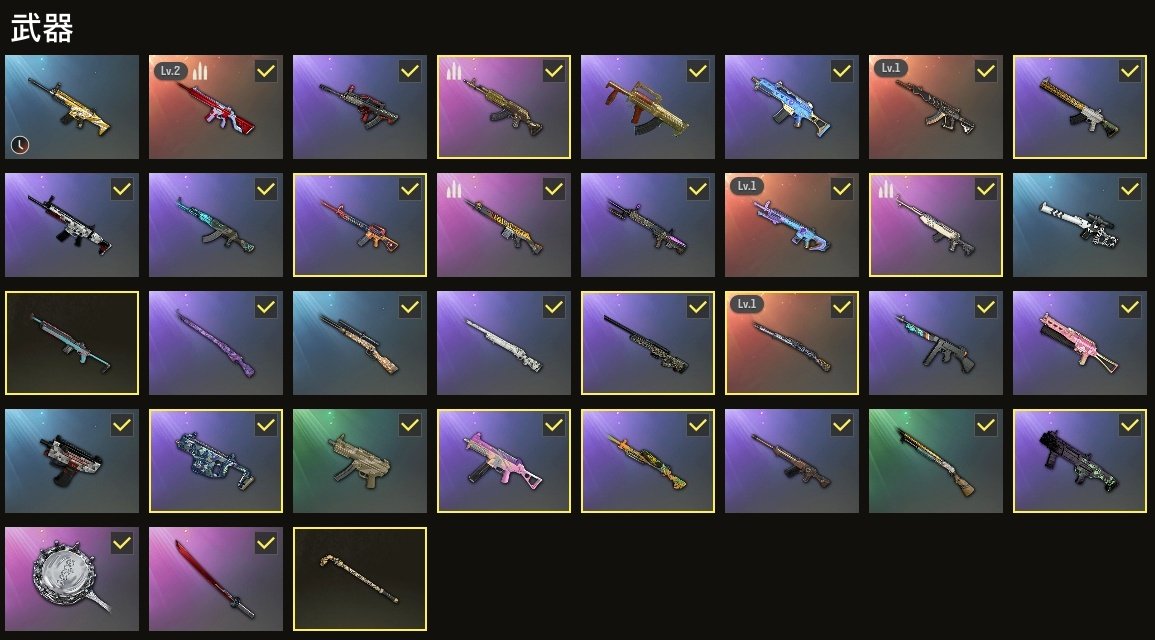This screenshot has height=640, width=1155.
Task: Open the Lv.2 red and white rifle
Action: (216, 107)
